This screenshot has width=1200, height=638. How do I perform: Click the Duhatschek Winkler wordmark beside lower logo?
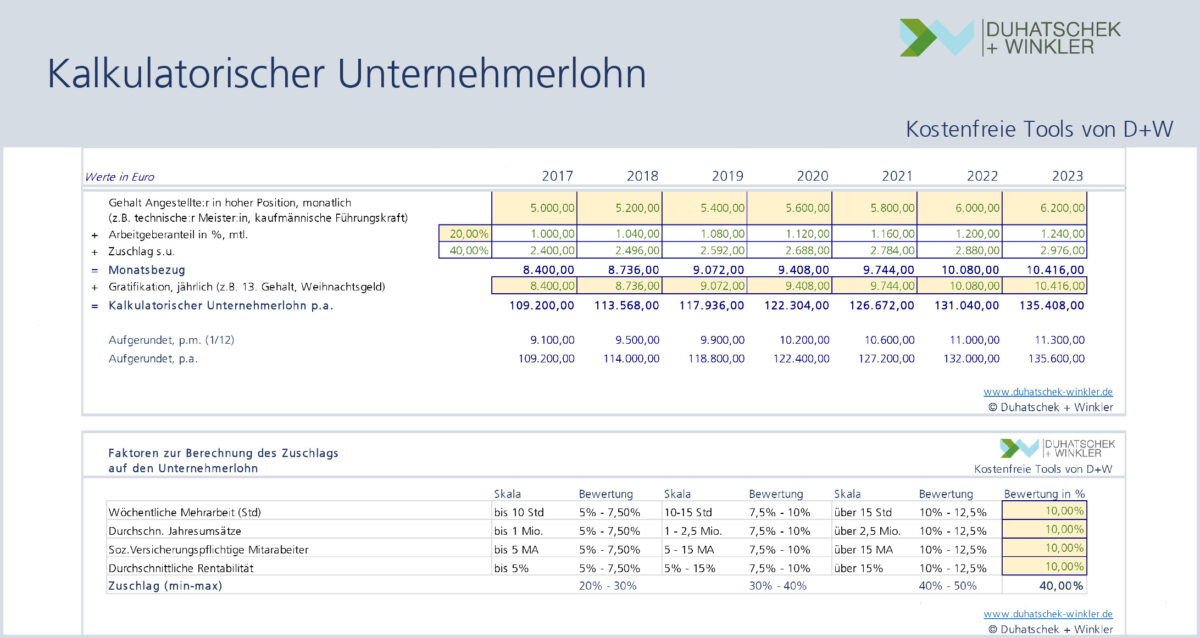point(1080,450)
